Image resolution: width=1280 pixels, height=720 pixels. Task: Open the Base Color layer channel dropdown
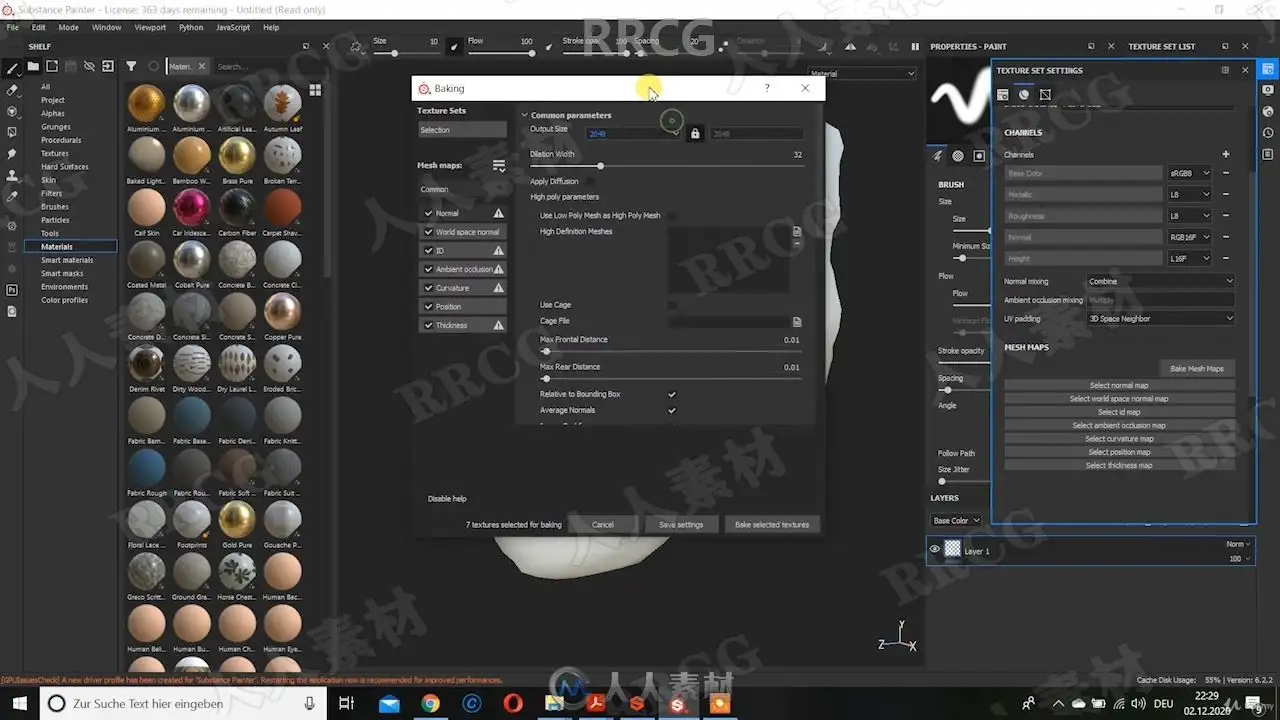[956, 521]
